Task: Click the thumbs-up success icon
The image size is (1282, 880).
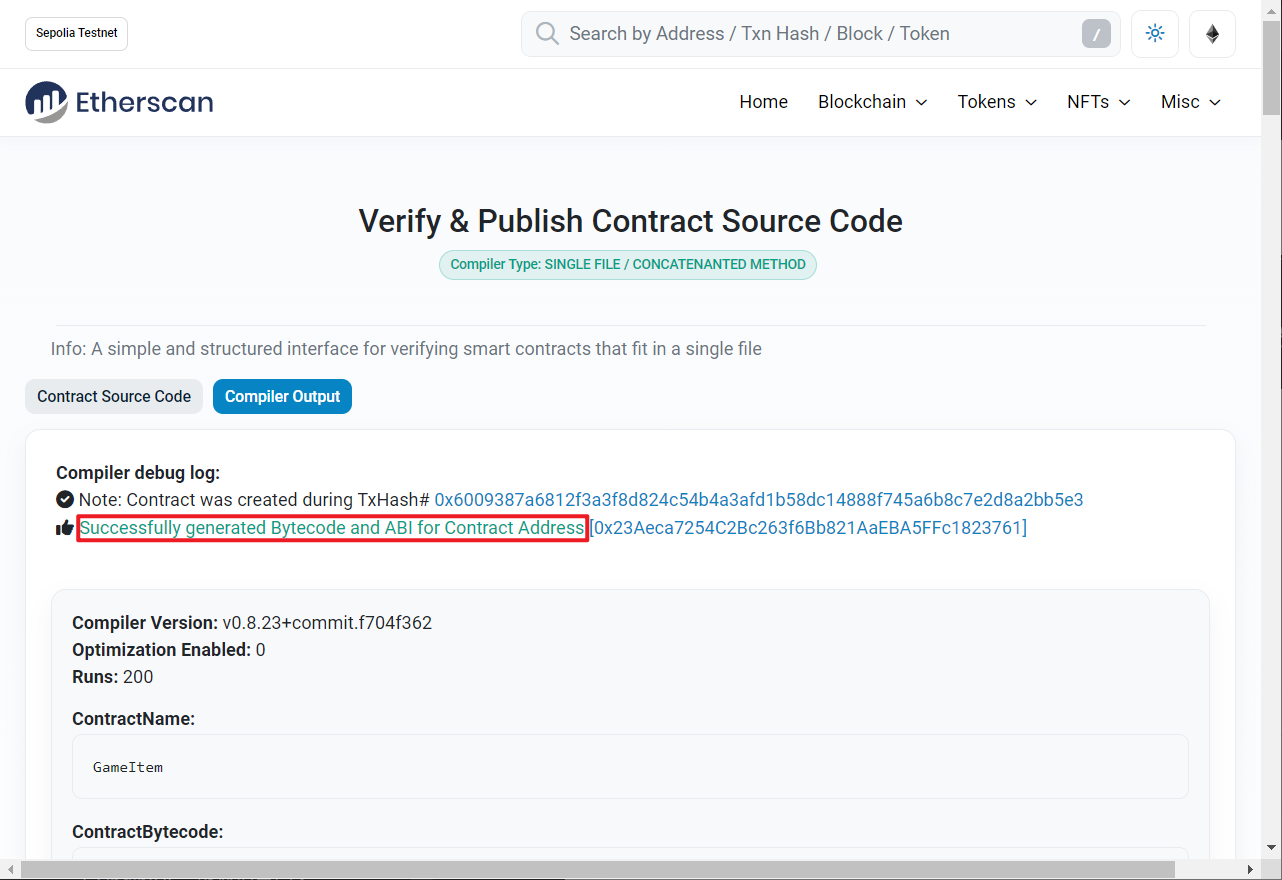Action: 65,528
